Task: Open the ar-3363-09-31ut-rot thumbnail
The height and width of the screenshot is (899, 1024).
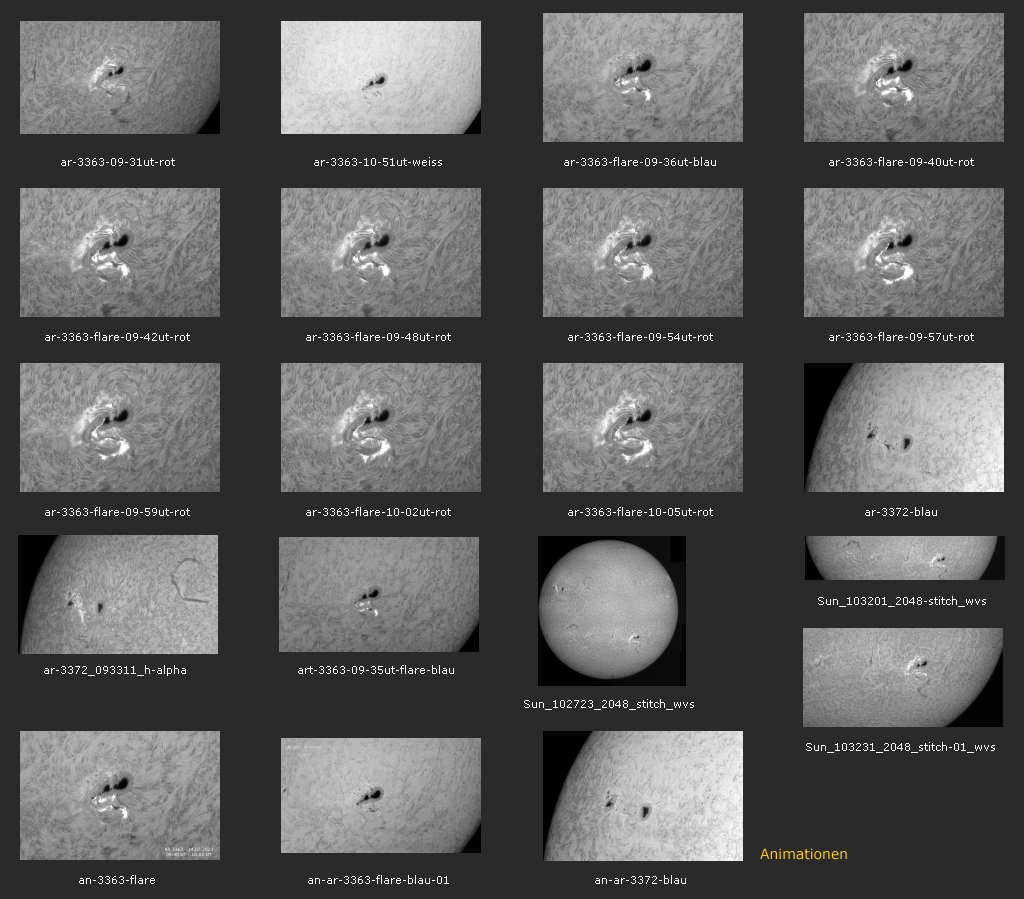Action: tap(120, 78)
